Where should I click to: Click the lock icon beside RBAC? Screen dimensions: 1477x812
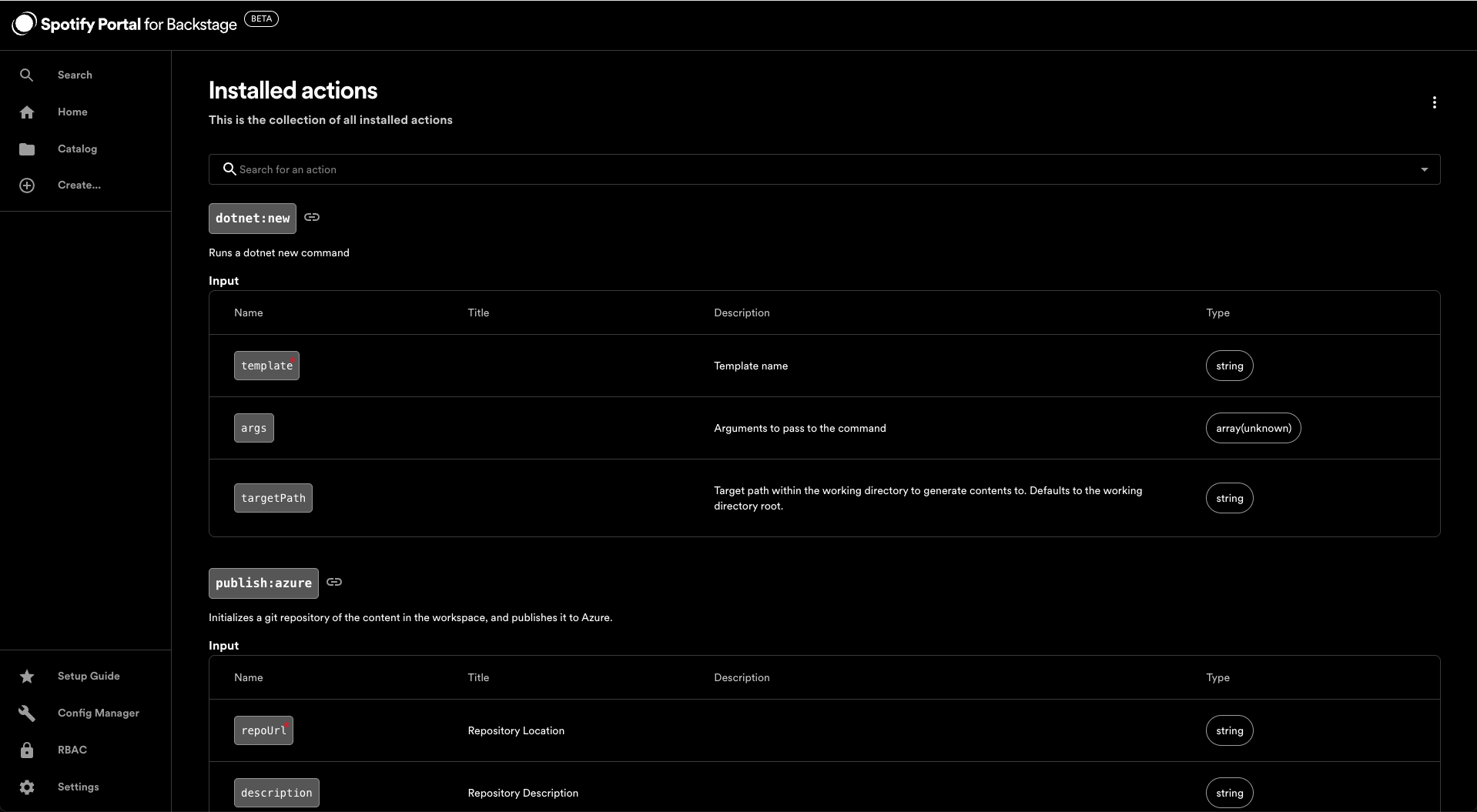point(27,750)
